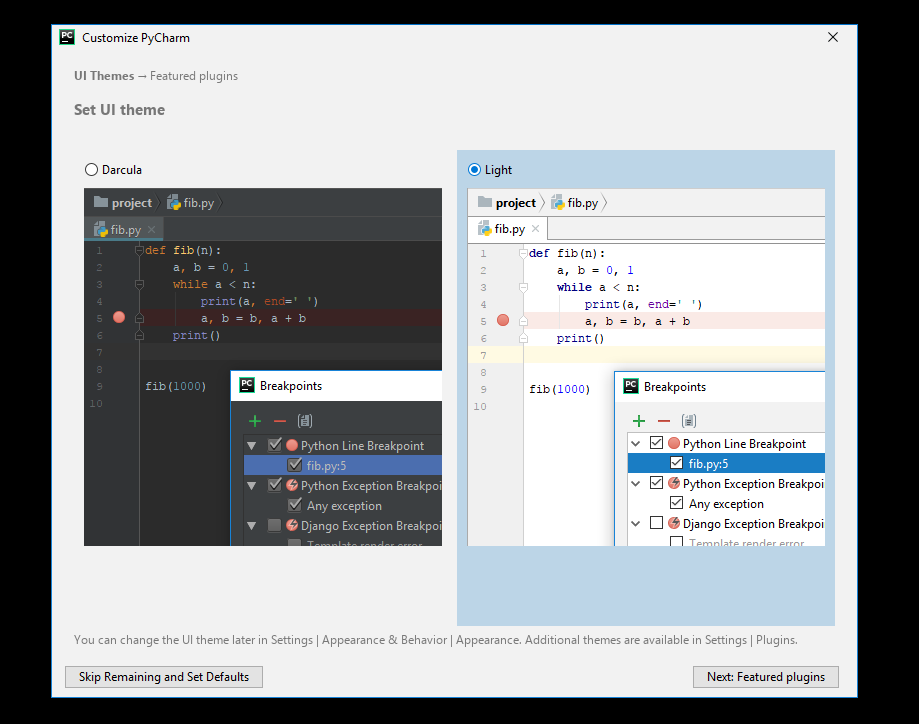This screenshot has width=919, height=724.
Task: Click green add breakpoint plus, Light preview
Action: 639,421
